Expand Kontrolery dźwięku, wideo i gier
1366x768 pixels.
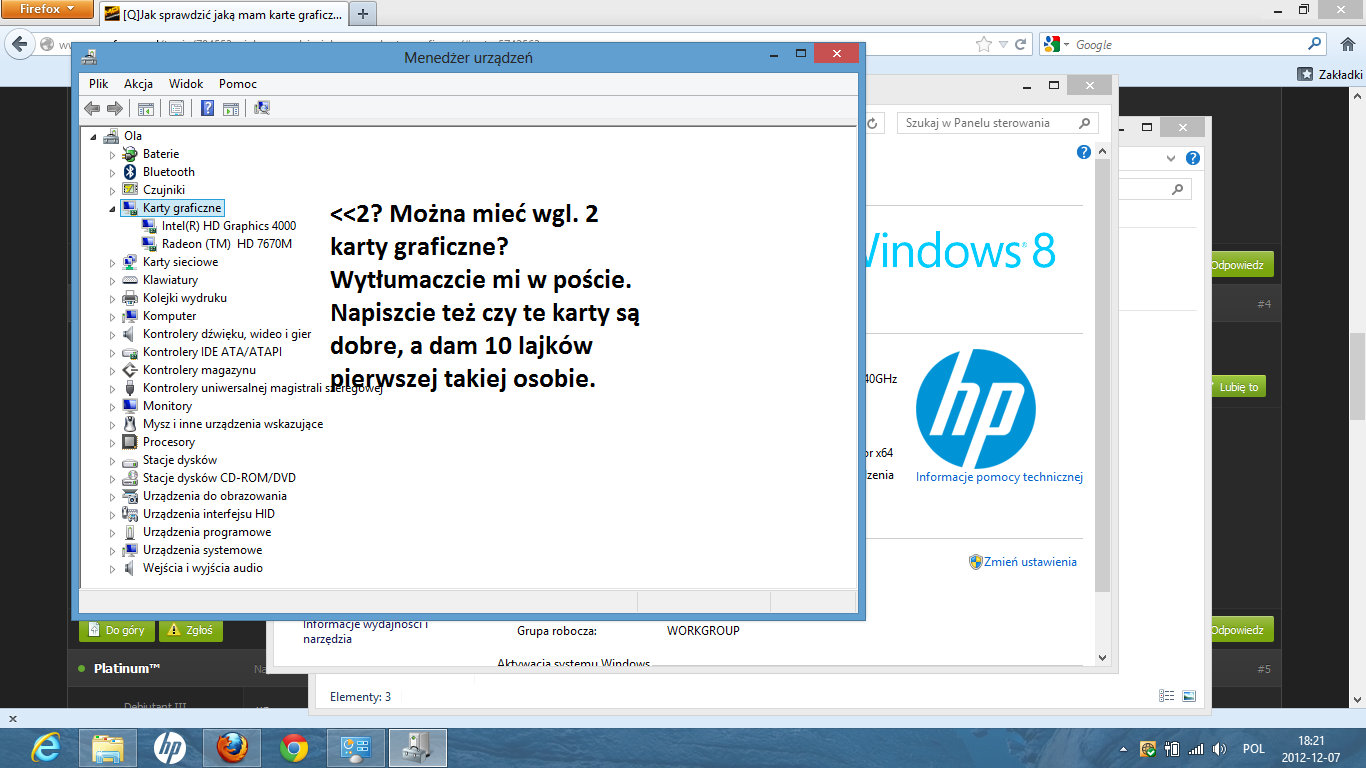(x=113, y=334)
